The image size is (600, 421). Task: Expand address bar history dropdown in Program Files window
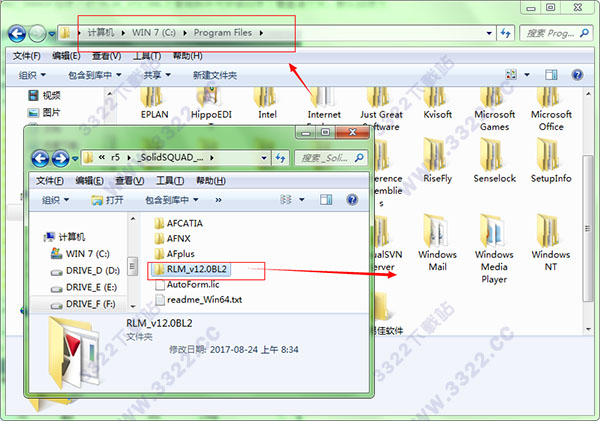489,33
